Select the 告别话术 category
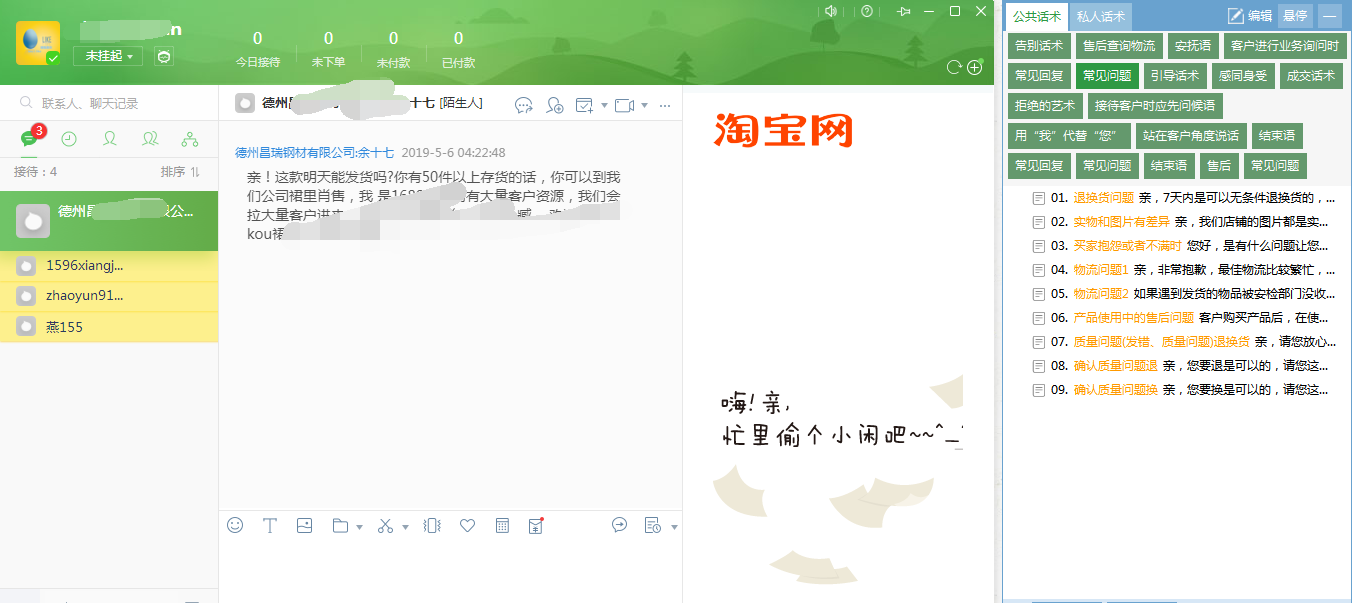 (x=1039, y=46)
